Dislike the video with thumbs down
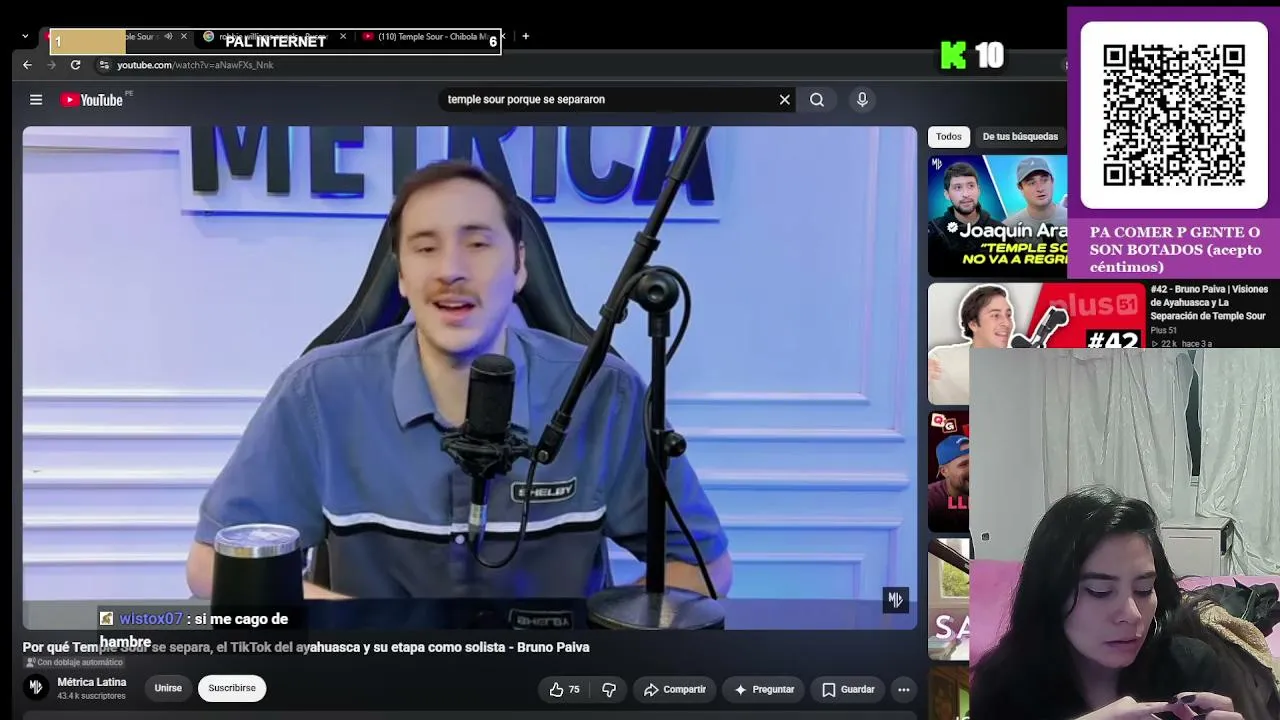This screenshot has width=1280, height=720. tap(609, 689)
